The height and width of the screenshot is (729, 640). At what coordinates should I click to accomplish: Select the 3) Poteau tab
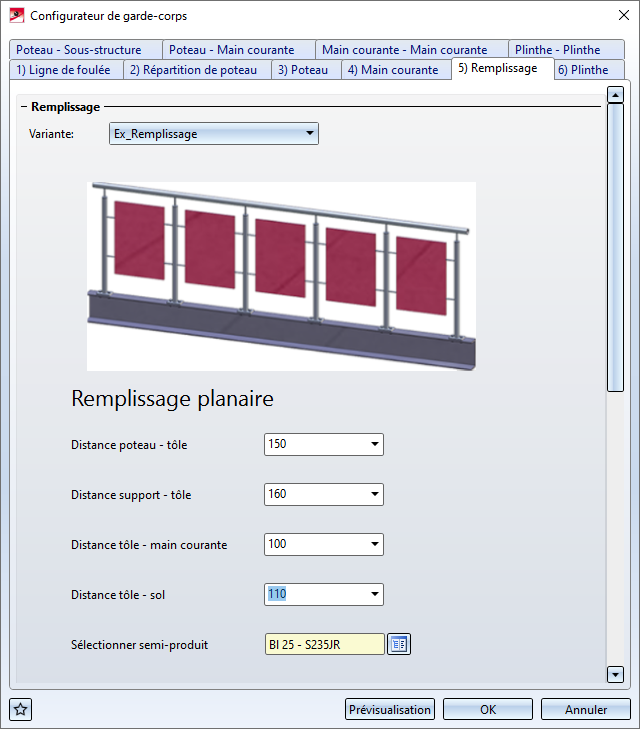click(306, 70)
